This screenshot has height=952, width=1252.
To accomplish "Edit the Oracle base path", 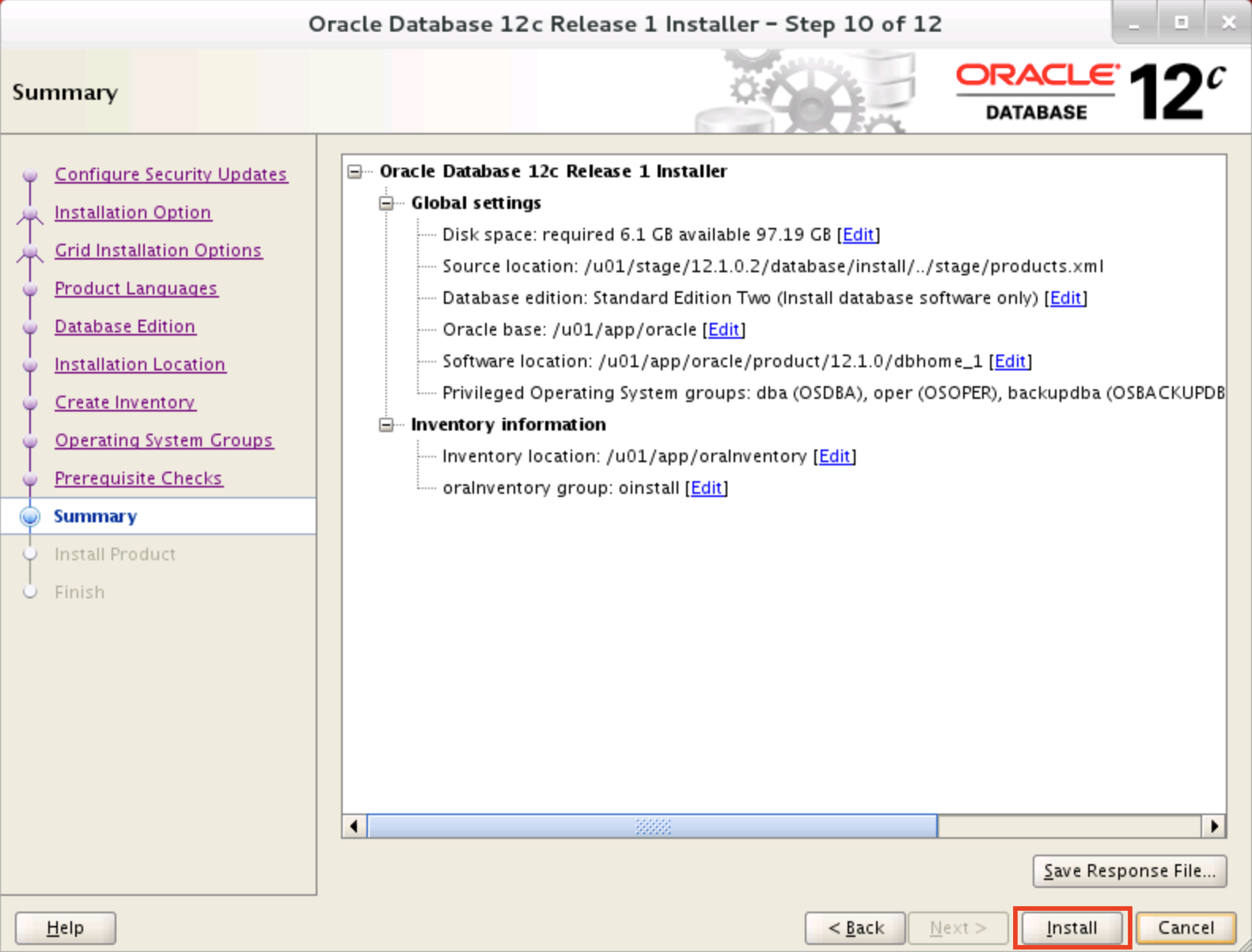I will (724, 330).
